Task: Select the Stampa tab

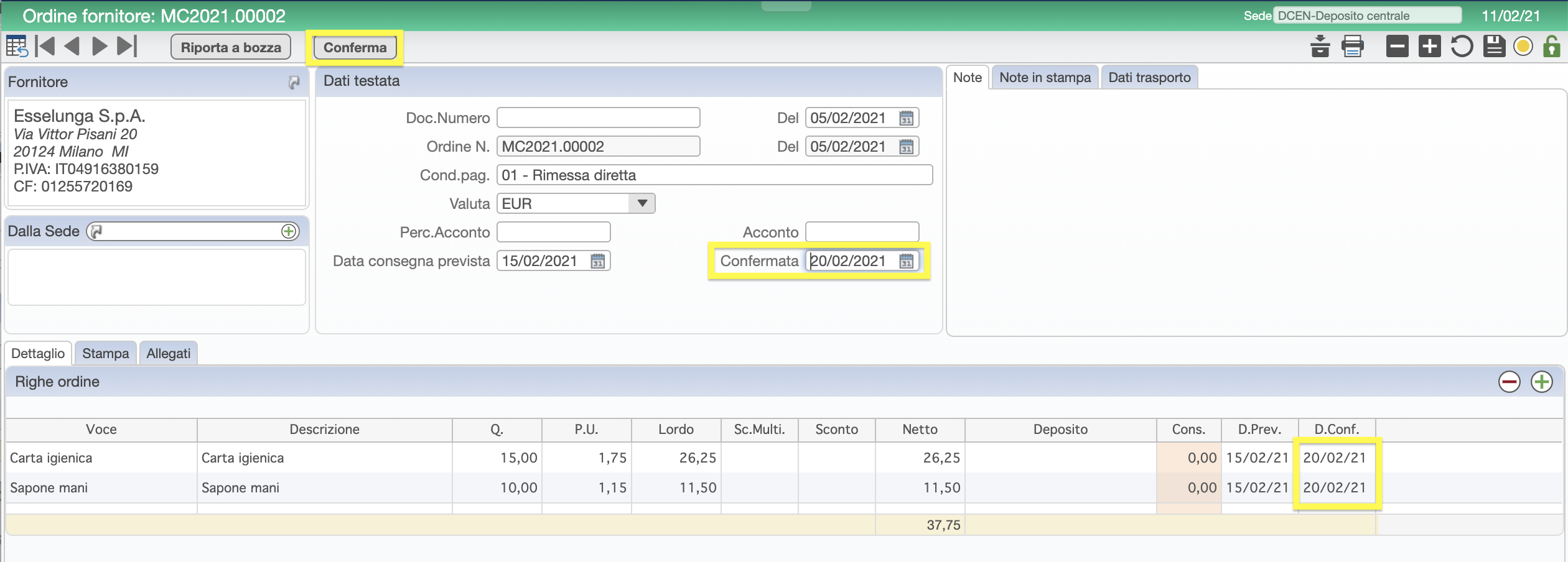Action: tap(106, 353)
